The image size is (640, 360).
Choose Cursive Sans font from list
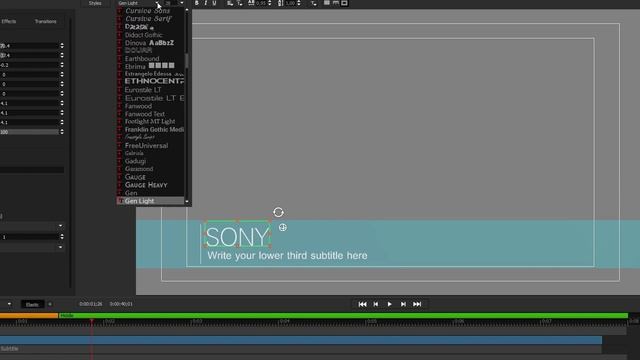pos(147,11)
